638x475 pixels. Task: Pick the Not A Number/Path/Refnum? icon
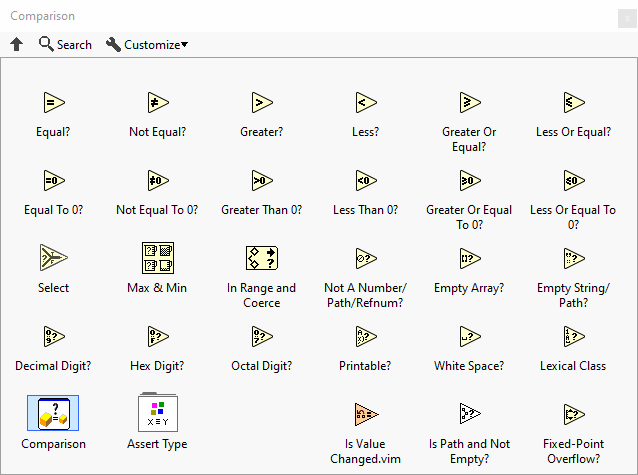(x=365, y=258)
